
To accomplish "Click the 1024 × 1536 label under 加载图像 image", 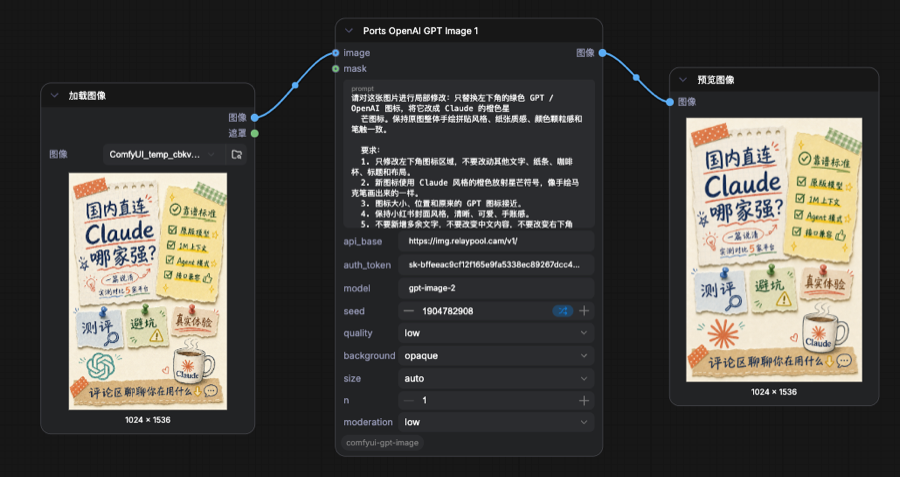I will coord(148,420).
